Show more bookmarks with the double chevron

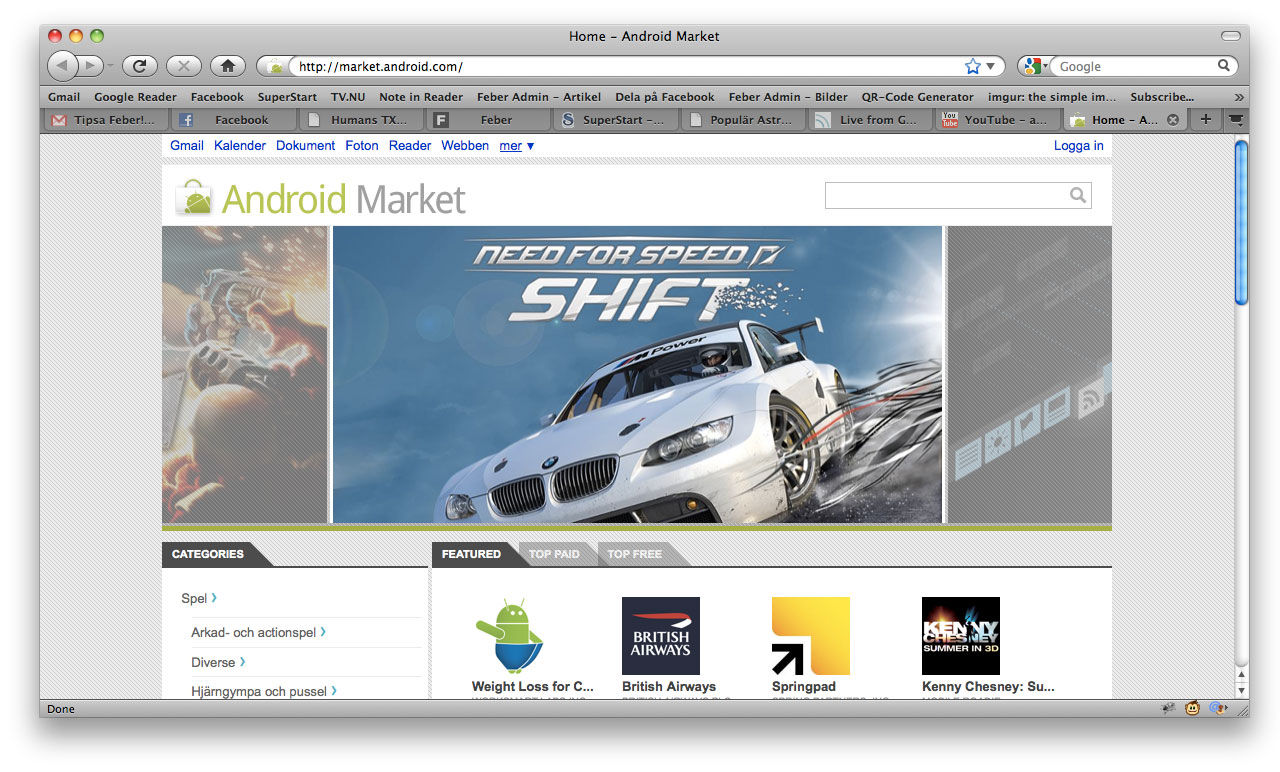[1239, 97]
